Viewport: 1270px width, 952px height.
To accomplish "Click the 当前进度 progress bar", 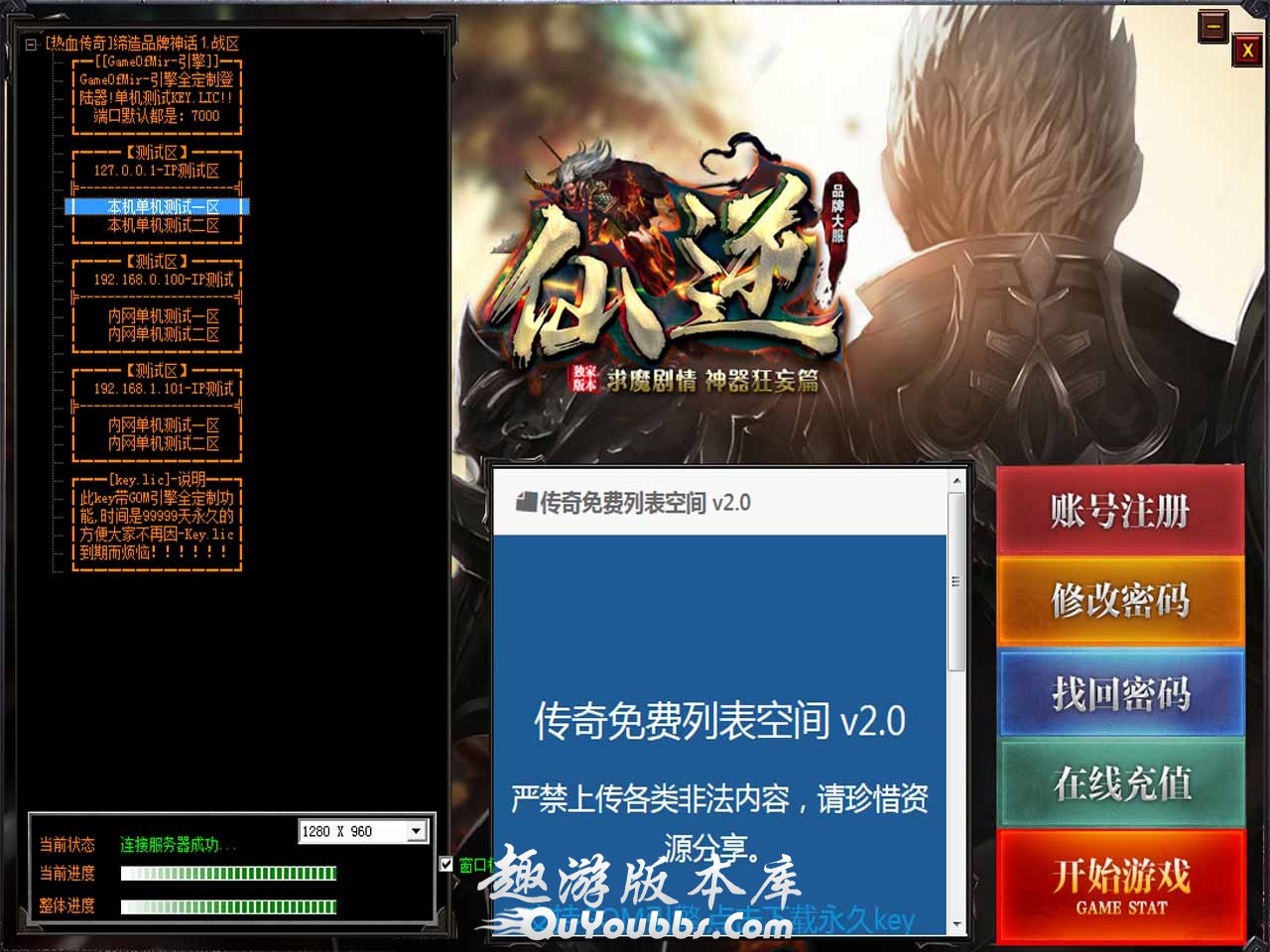I will pyautogui.click(x=228, y=874).
